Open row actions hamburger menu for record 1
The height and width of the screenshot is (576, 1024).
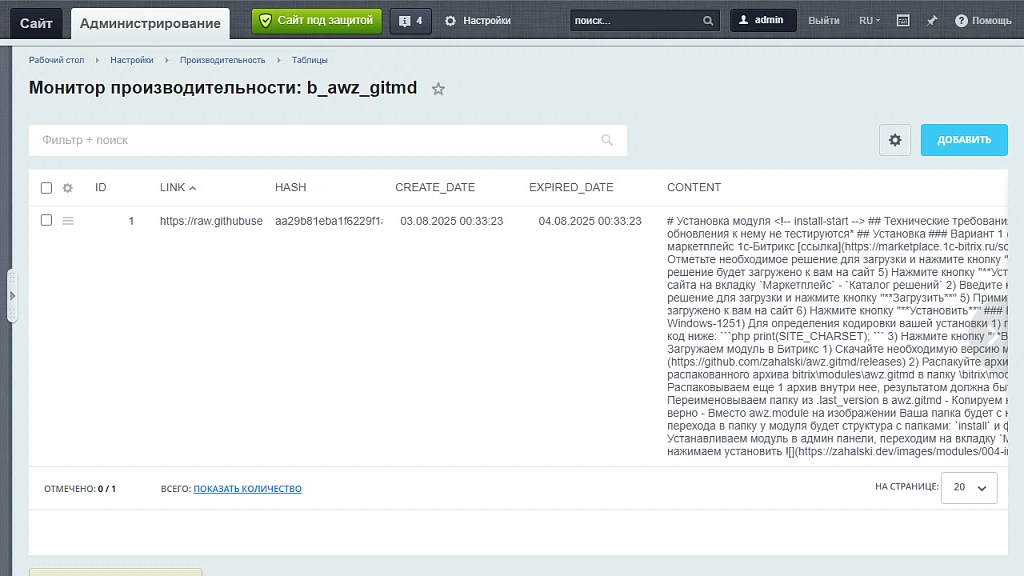[x=68, y=221]
